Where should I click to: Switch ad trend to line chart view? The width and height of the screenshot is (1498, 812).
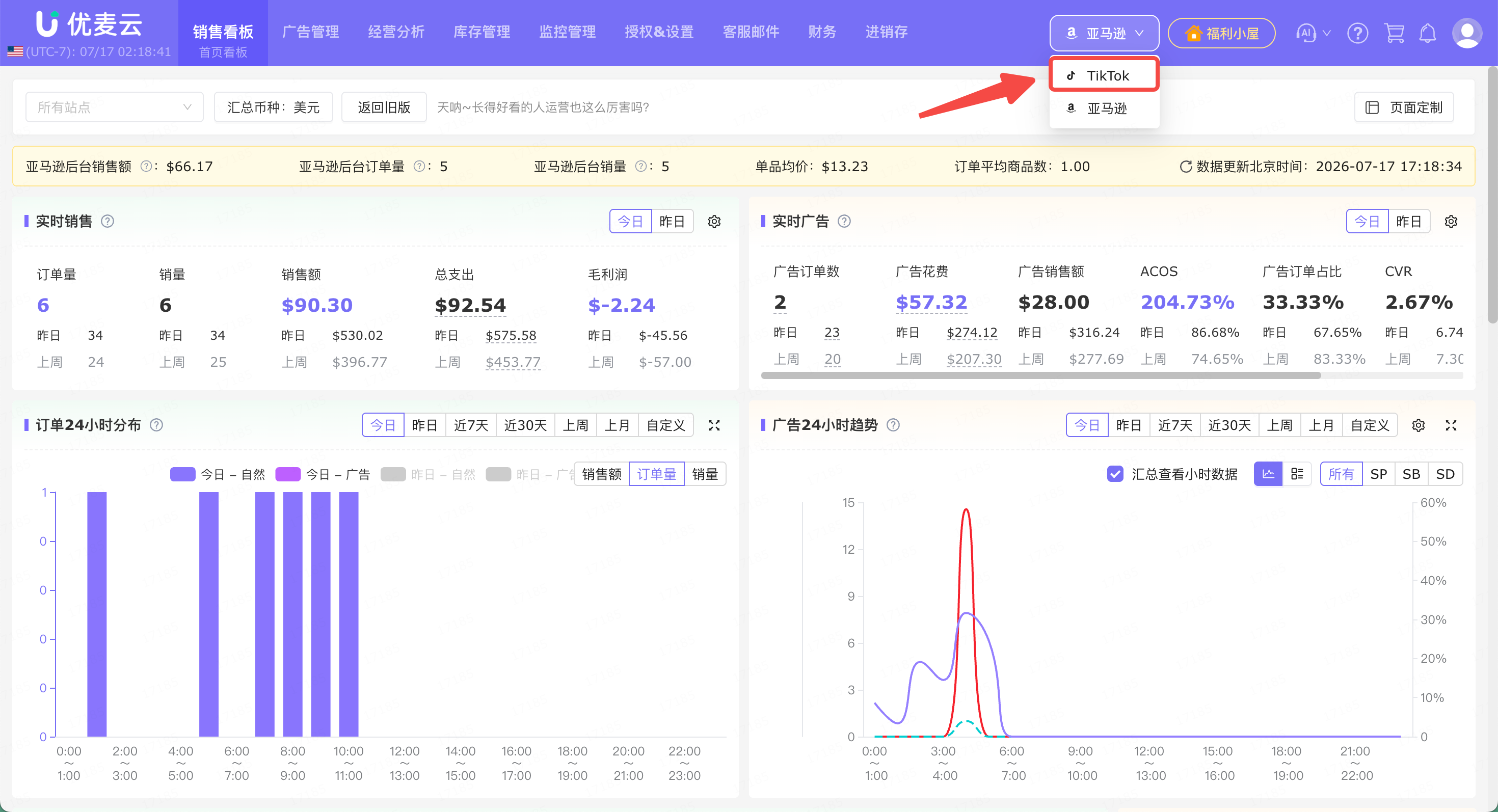point(1268,474)
